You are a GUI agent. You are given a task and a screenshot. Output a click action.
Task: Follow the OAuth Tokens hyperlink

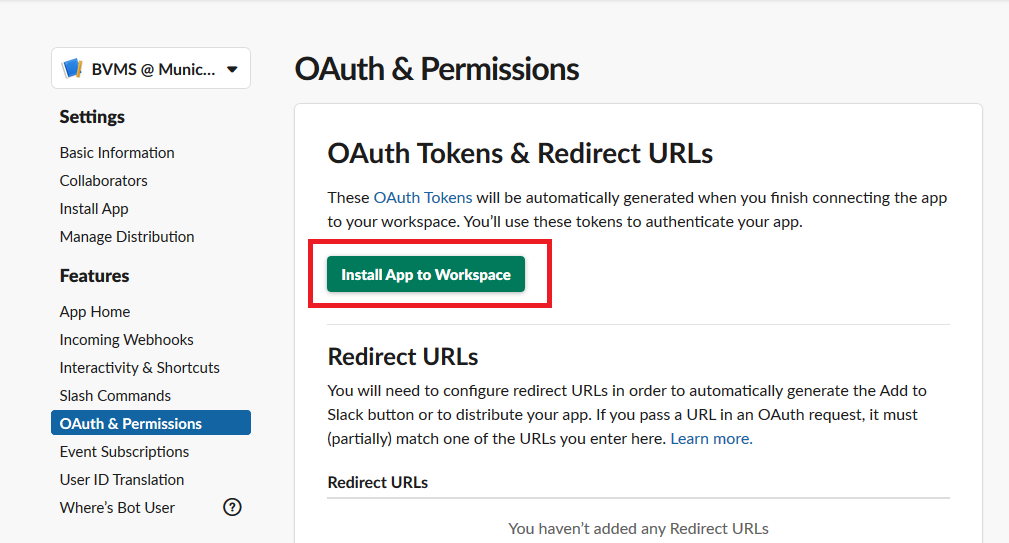[422, 198]
